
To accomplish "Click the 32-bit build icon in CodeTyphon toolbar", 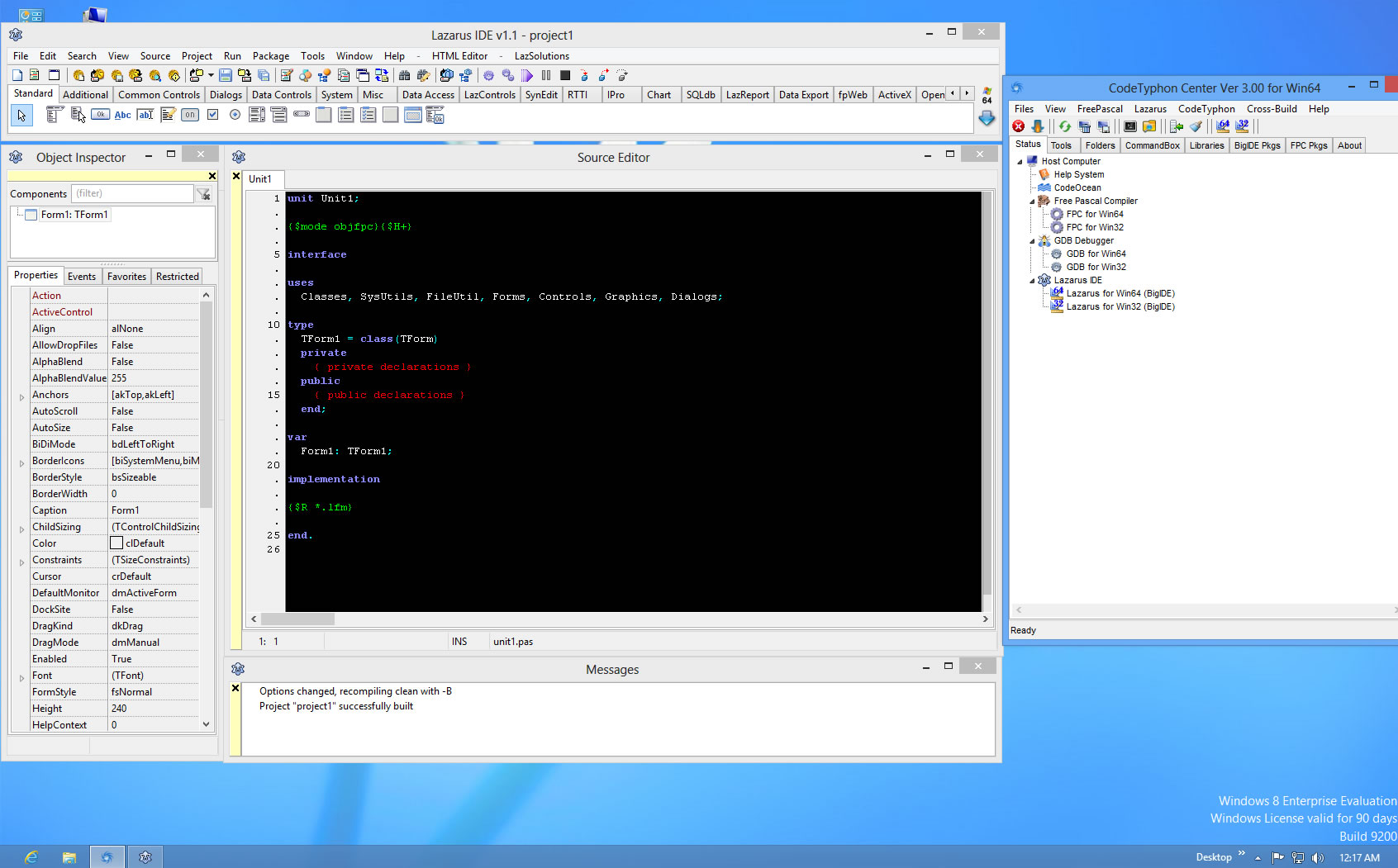I will [1242, 126].
